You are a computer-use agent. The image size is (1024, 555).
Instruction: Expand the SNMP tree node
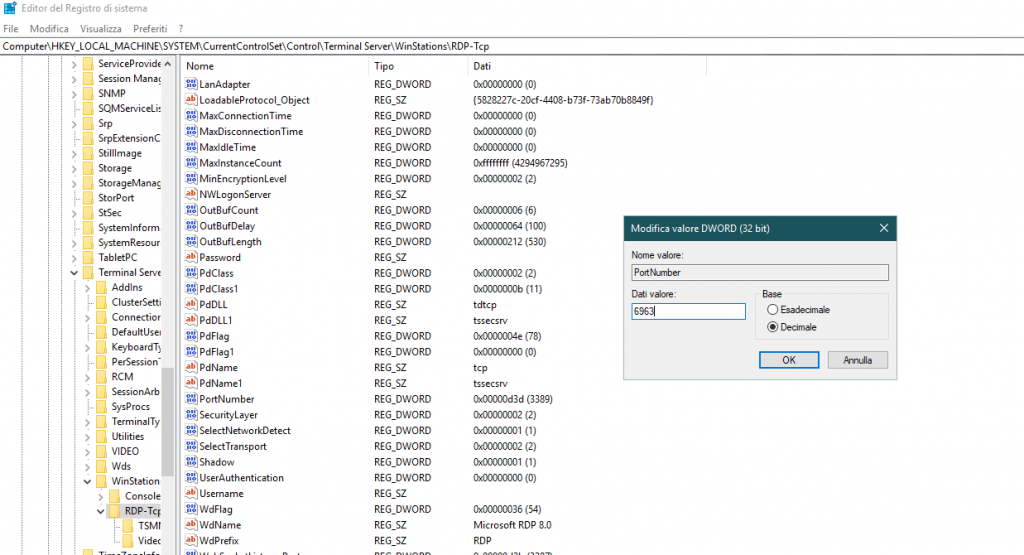73,93
